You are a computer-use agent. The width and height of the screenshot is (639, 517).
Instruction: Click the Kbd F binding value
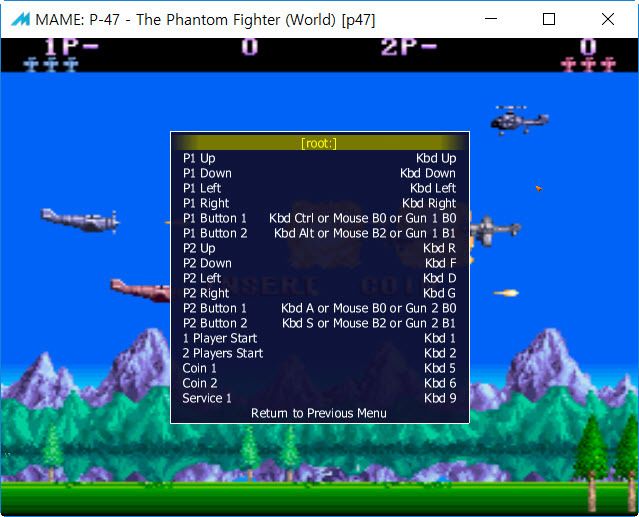441,263
